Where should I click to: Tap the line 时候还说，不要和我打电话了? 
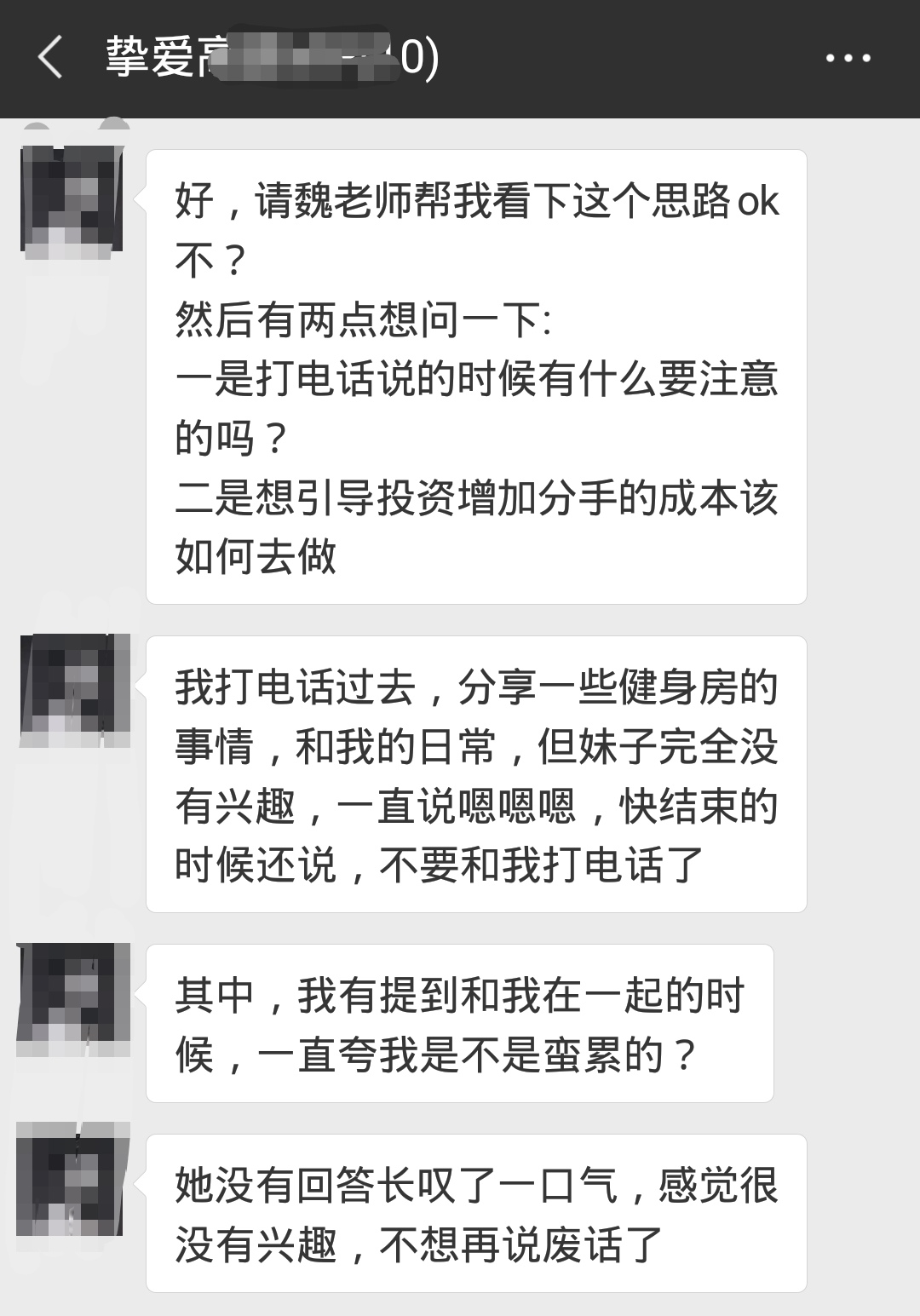[x=440, y=865]
